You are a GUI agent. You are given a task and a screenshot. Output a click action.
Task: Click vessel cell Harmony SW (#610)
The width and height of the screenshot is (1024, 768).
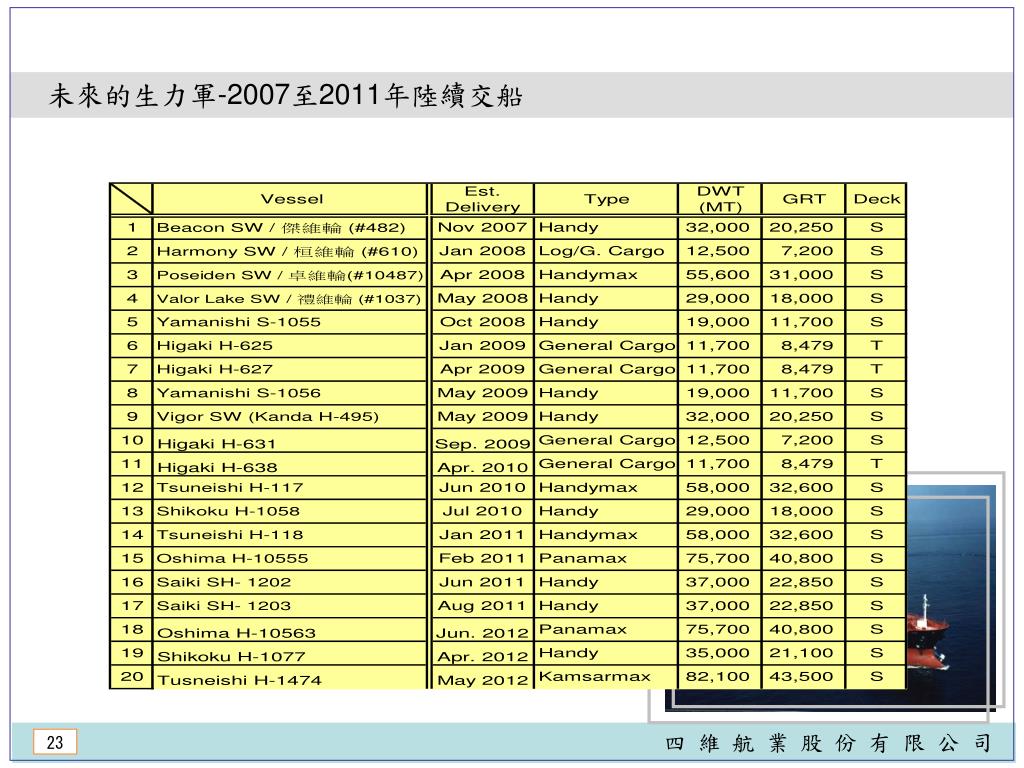290,251
